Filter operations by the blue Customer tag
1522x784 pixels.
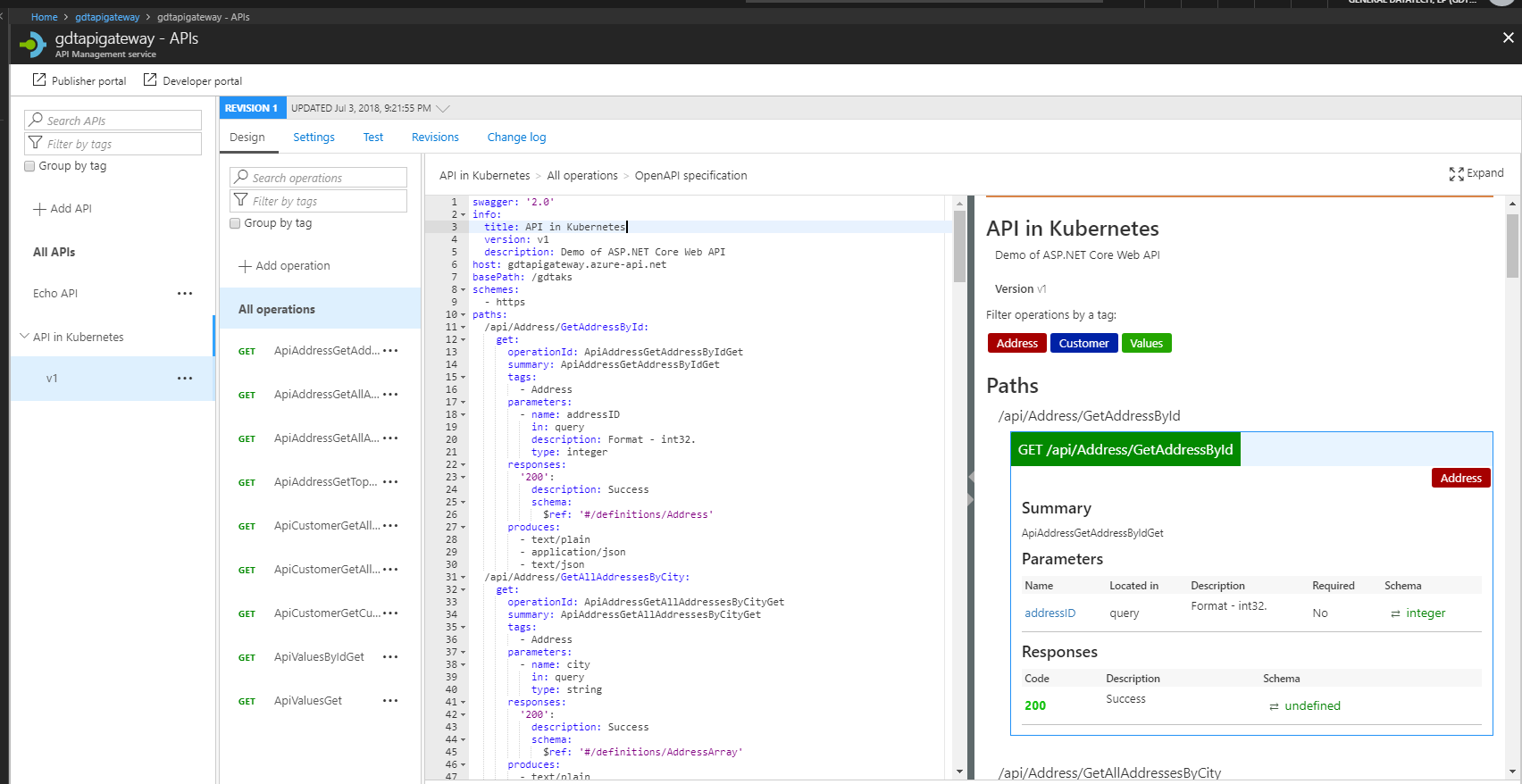click(1083, 343)
